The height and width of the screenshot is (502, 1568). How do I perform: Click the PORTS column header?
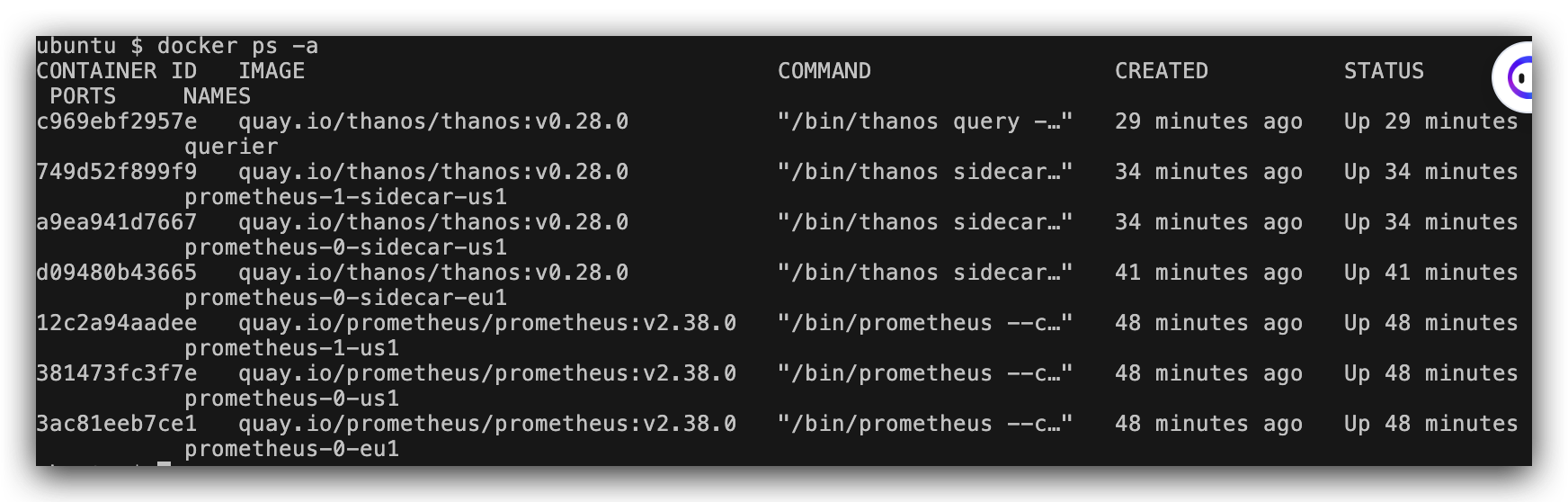[83, 96]
